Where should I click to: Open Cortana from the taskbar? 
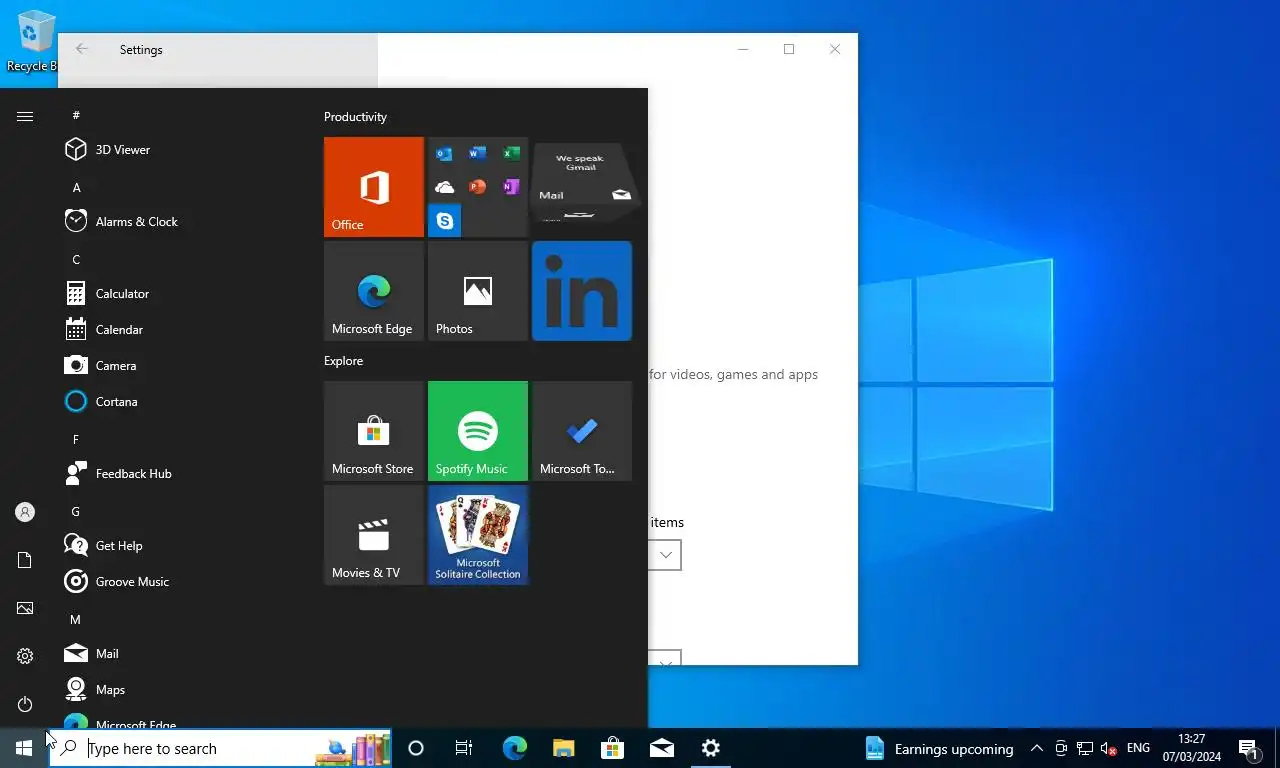pos(416,748)
